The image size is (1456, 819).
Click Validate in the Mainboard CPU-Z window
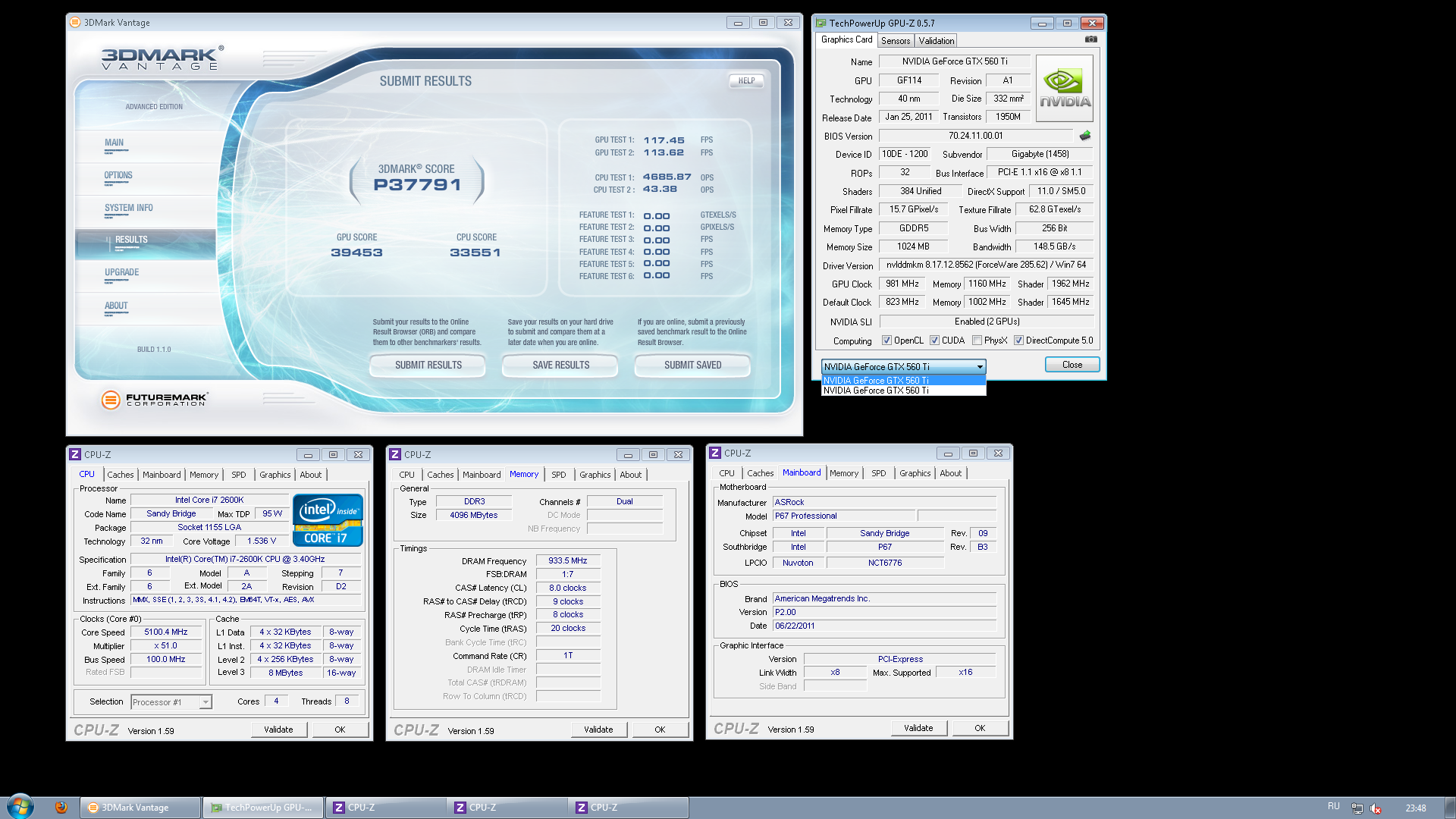point(918,728)
